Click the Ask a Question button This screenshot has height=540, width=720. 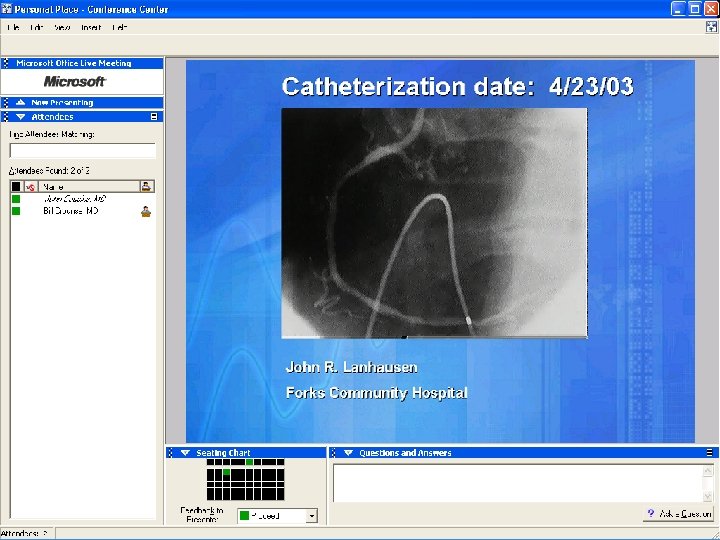[679, 514]
